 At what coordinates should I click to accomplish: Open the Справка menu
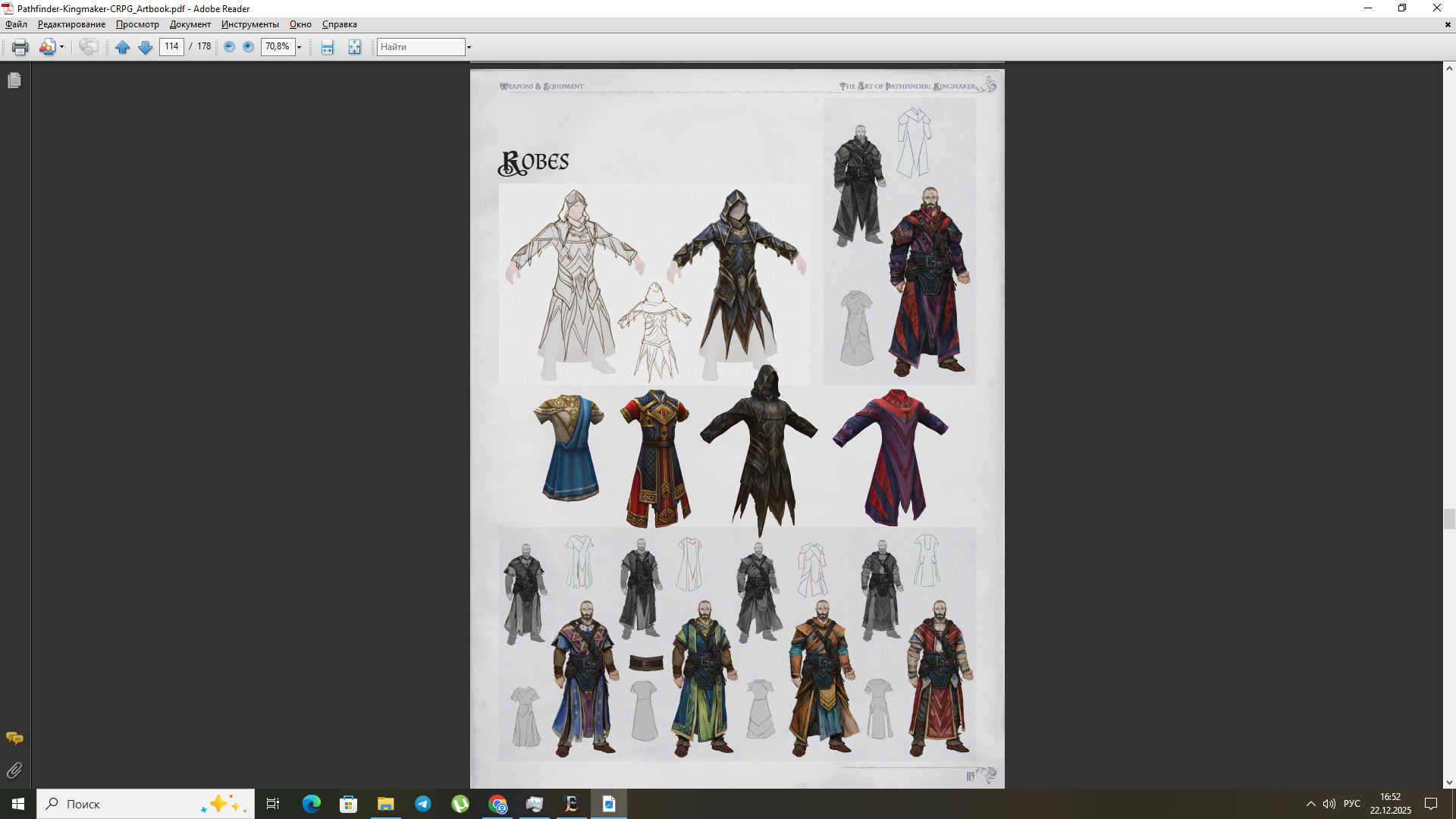tap(339, 24)
